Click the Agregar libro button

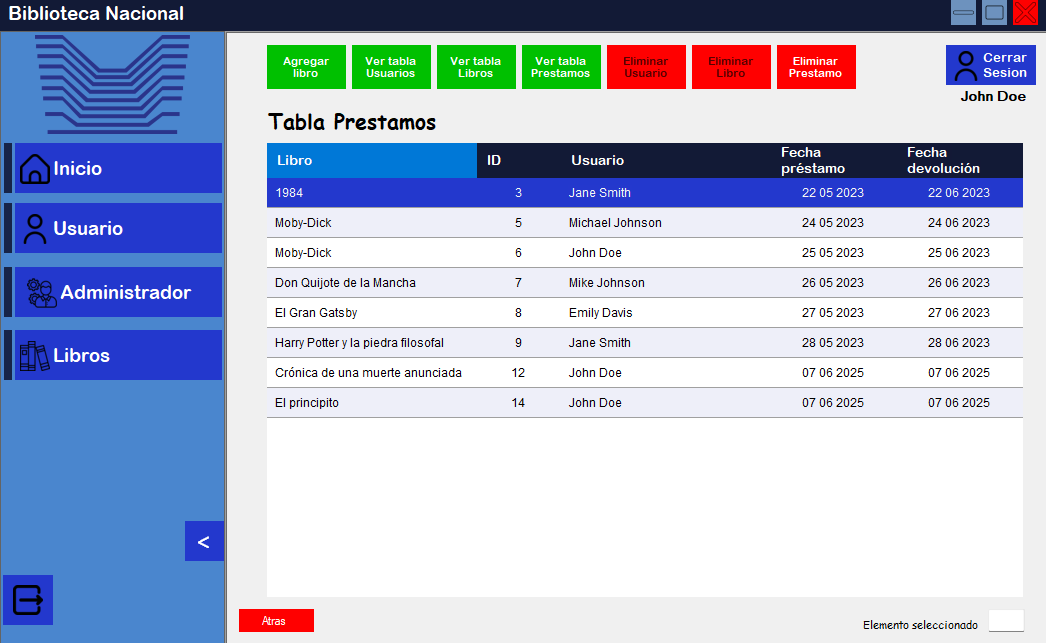[x=306, y=67]
